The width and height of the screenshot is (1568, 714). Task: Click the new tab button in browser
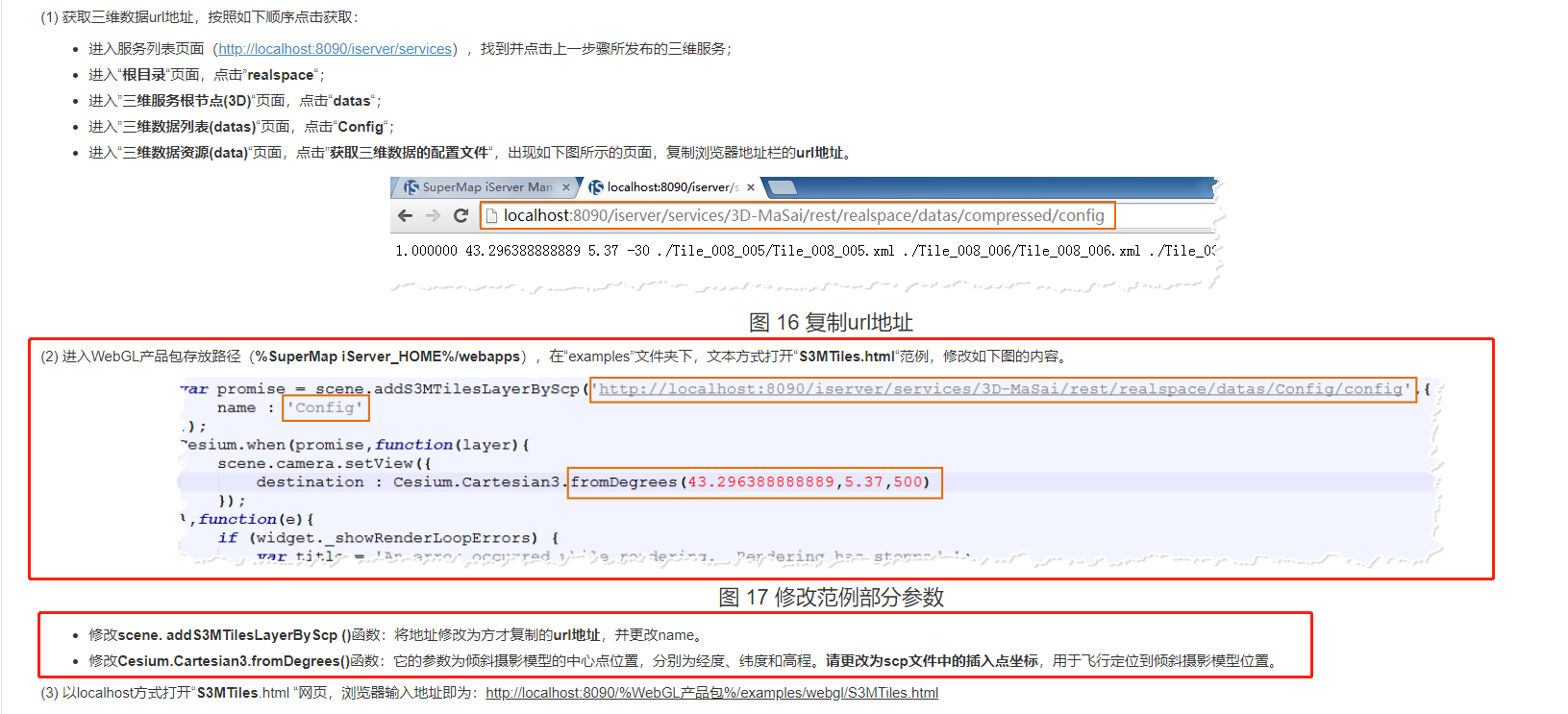(783, 187)
